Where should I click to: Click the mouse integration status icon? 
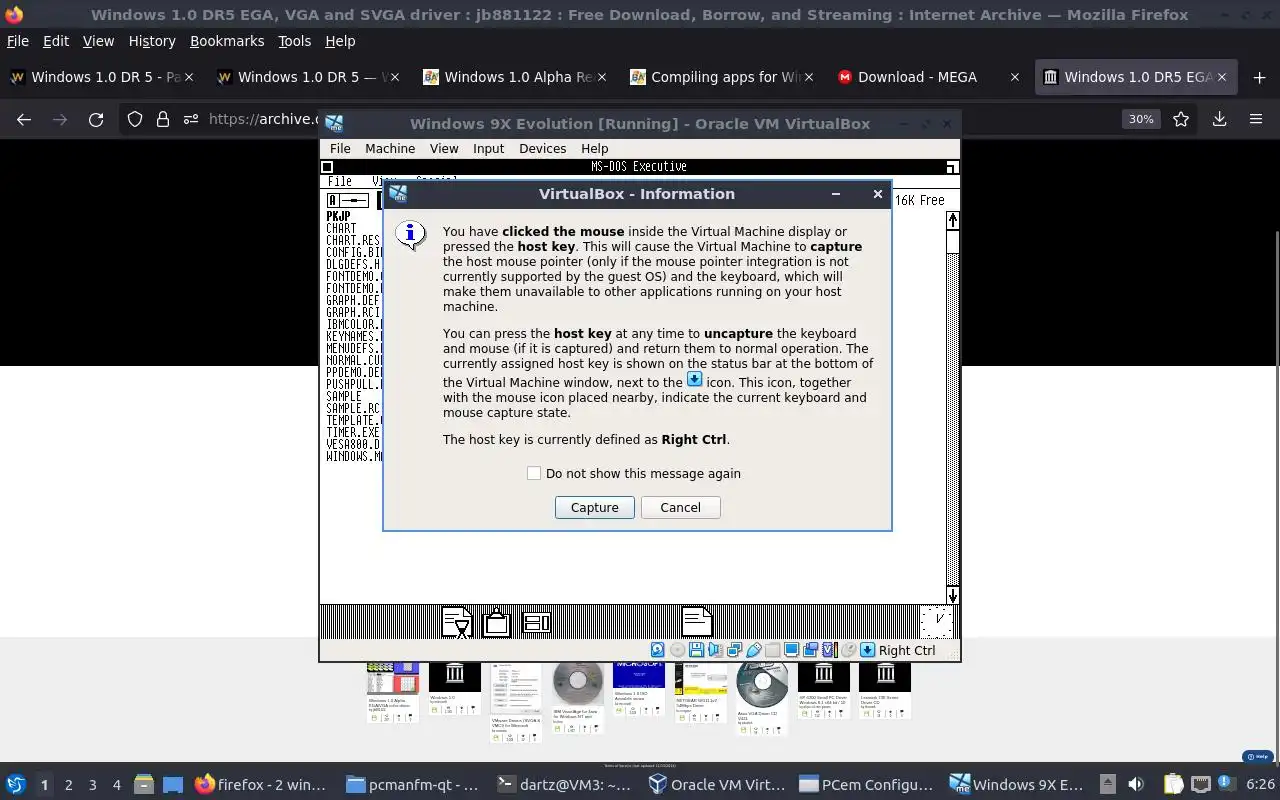[x=848, y=650]
